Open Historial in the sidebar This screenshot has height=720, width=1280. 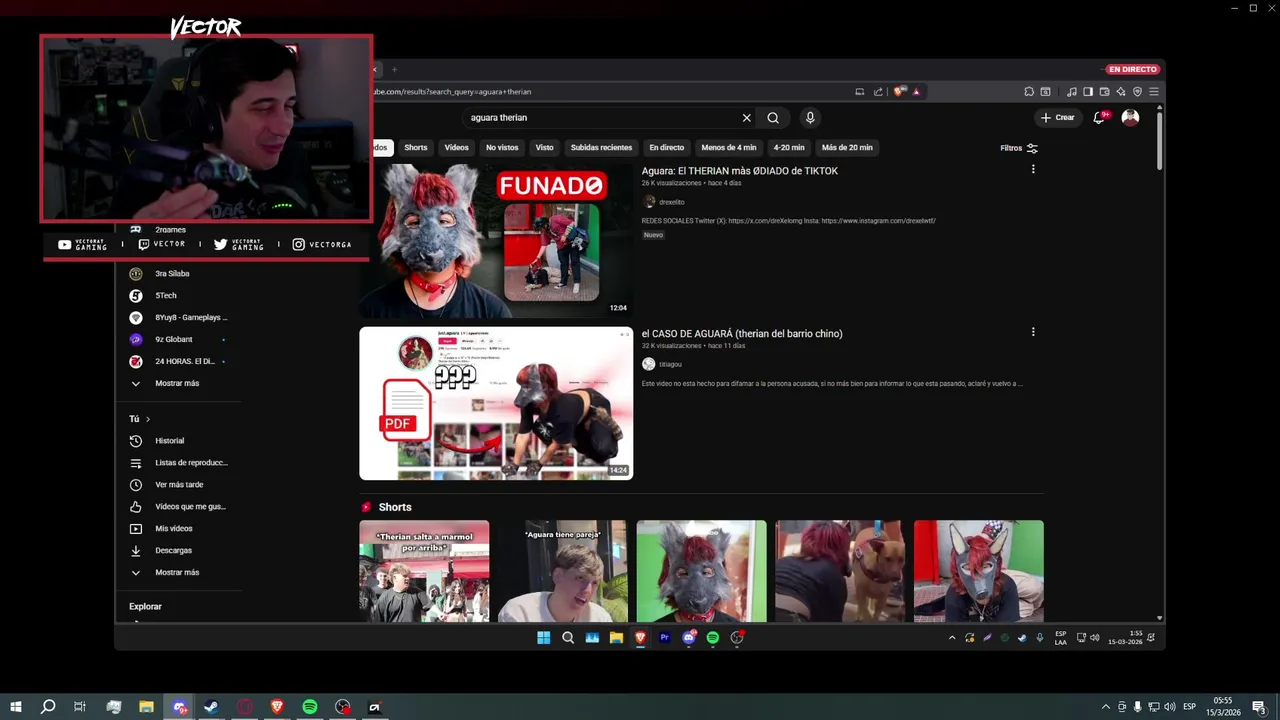178,441
